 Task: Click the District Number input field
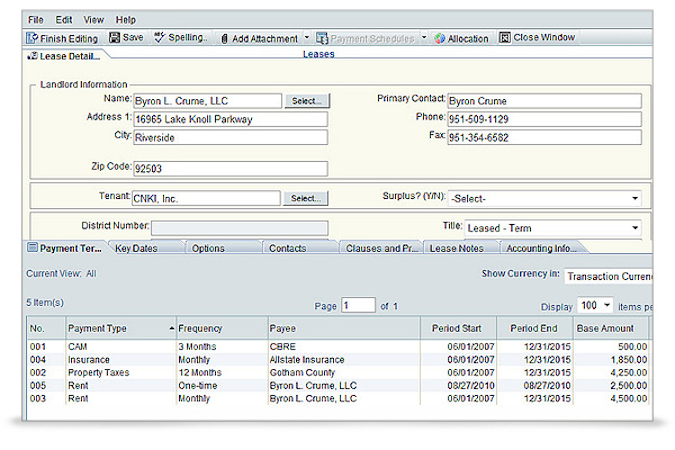pos(239,228)
